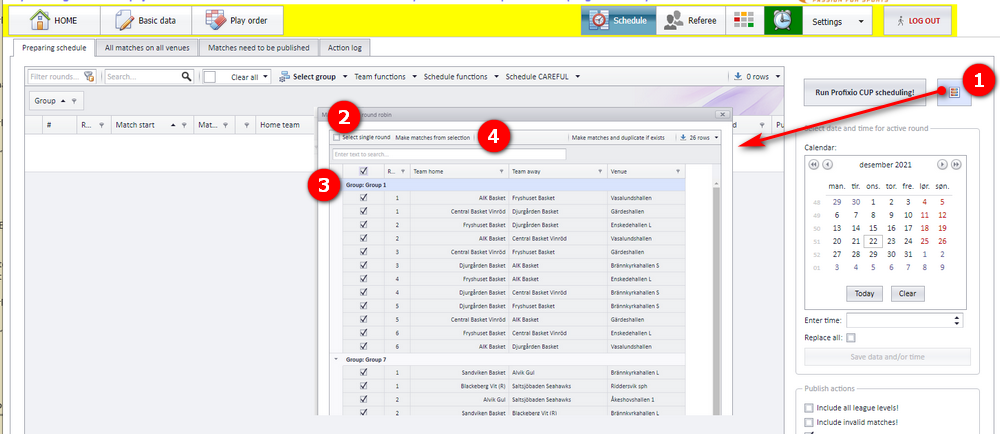Switch to All matches on all venues tab
Screen dimensions: 1000x434
click(x=147, y=48)
